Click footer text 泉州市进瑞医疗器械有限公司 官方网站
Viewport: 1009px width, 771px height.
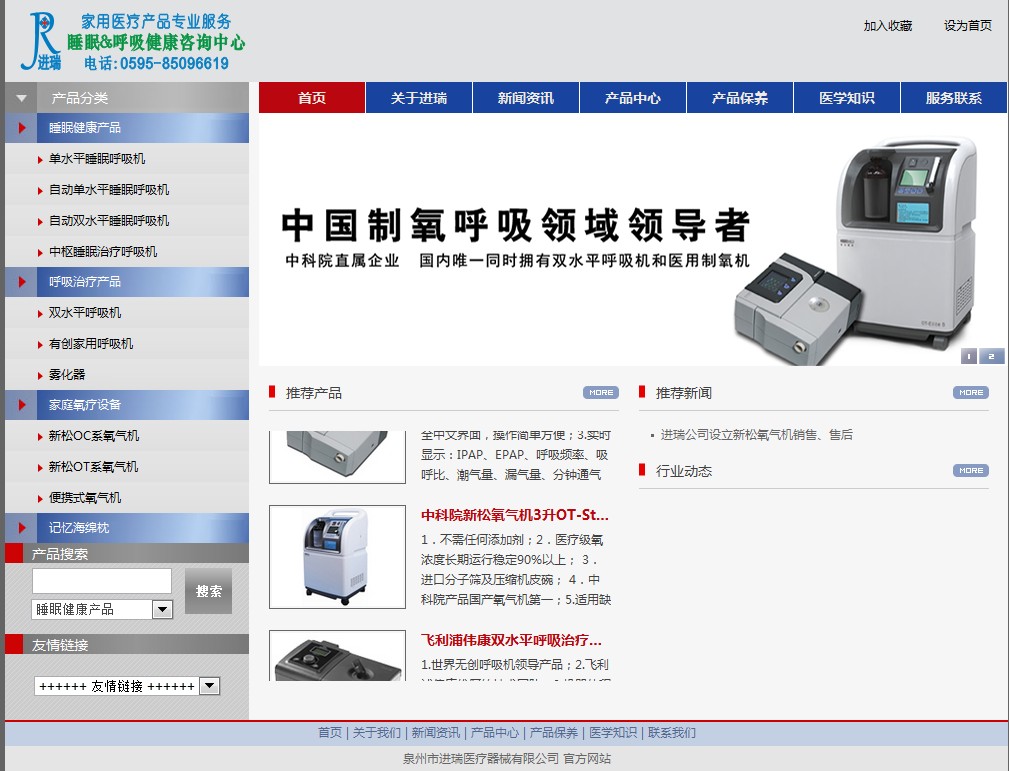point(506,759)
